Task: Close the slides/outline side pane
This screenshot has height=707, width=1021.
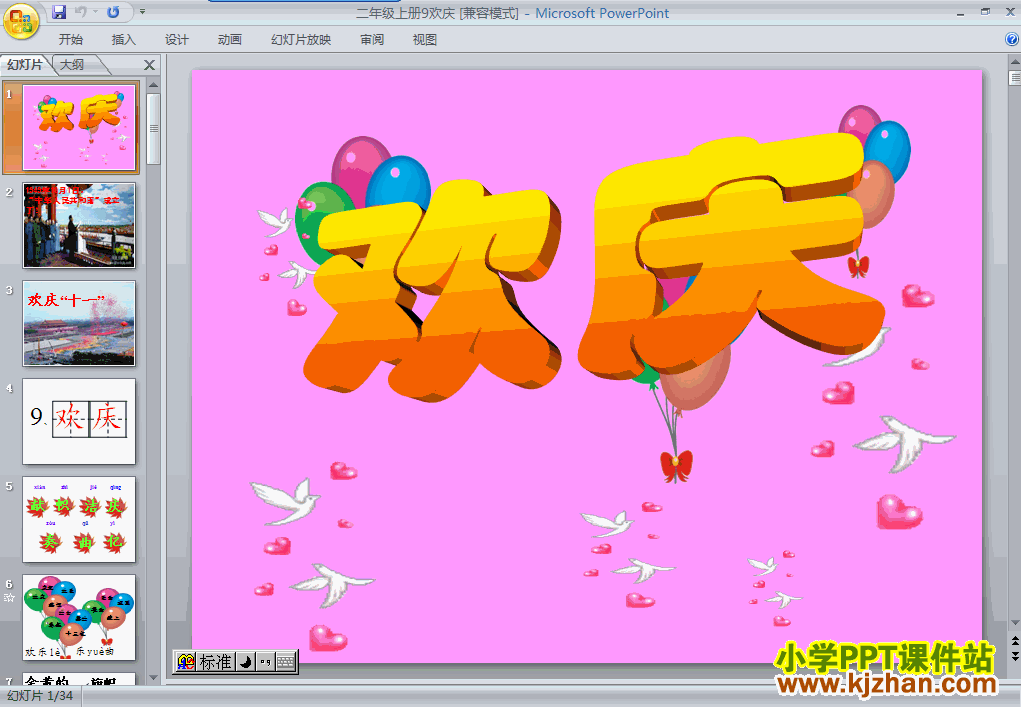Action: (149, 65)
